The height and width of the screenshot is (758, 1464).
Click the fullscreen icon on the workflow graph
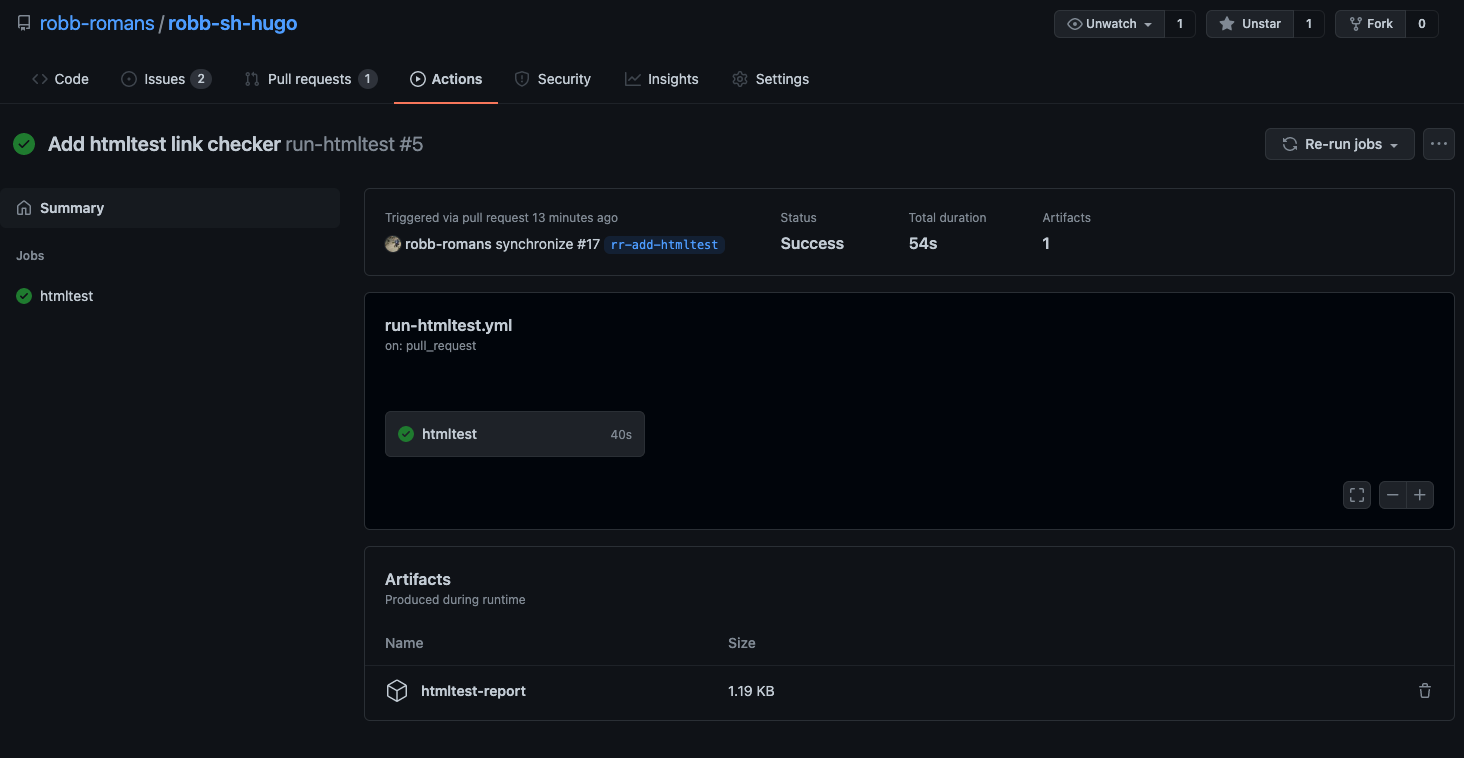click(x=1356, y=494)
